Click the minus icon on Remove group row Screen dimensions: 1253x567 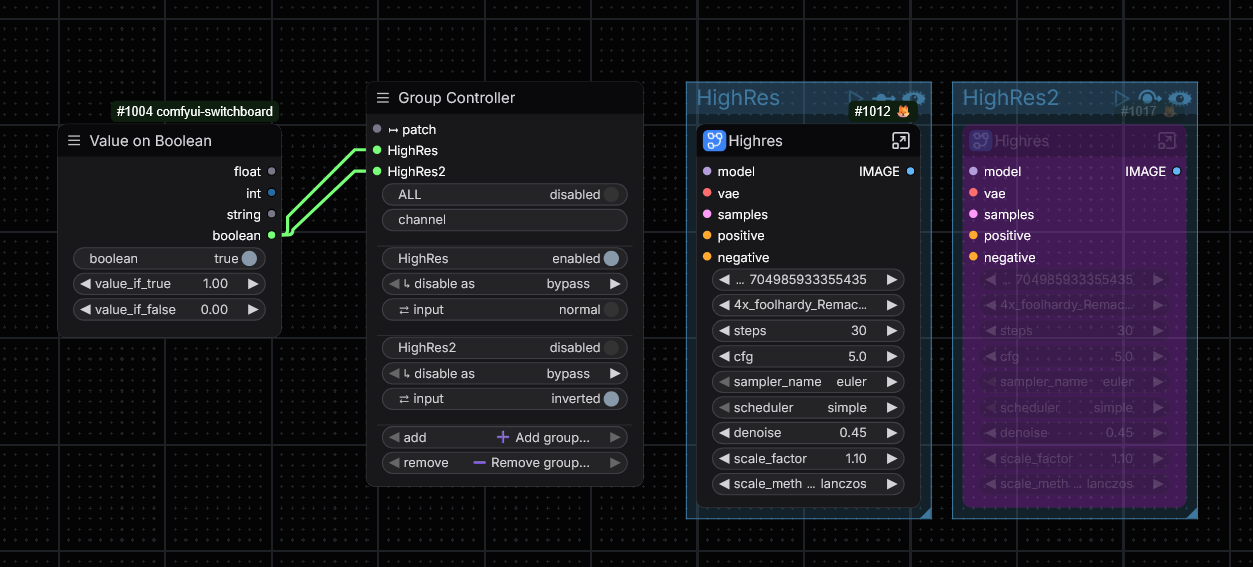[479, 463]
